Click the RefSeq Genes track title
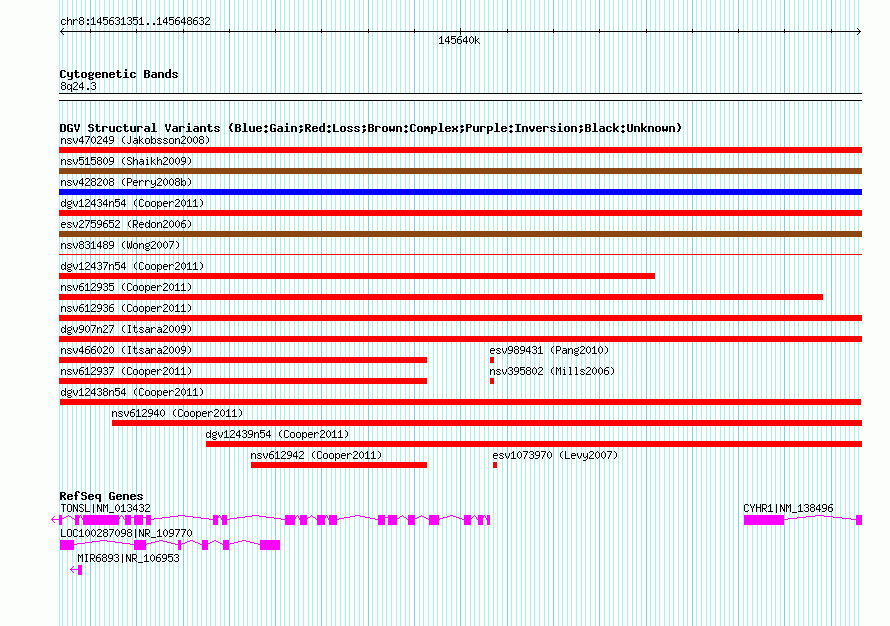Screen dimensions: 890x626 click(x=101, y=496)
